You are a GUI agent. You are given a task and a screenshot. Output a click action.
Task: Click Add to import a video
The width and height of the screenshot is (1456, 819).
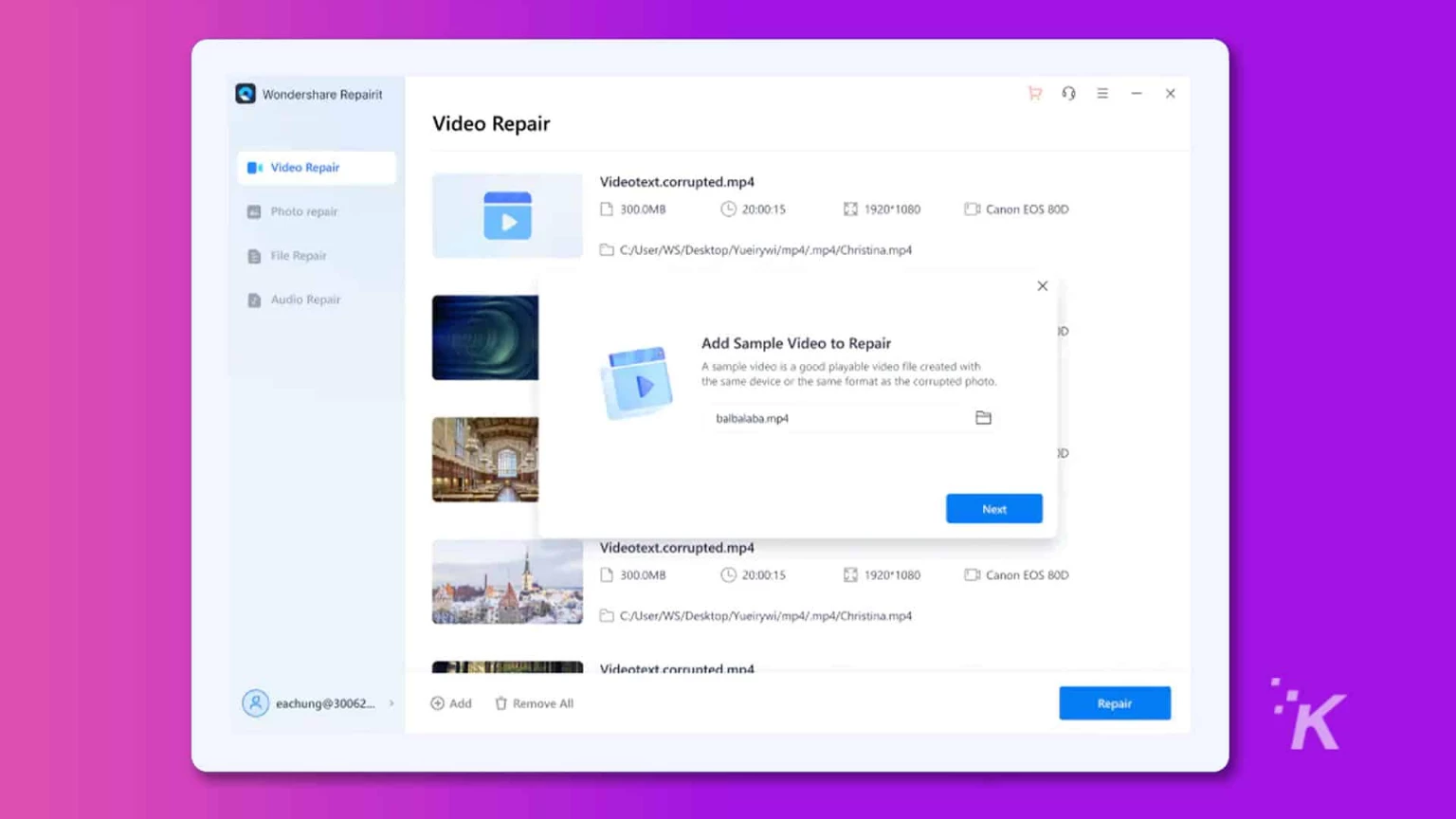tap(451, 703)
